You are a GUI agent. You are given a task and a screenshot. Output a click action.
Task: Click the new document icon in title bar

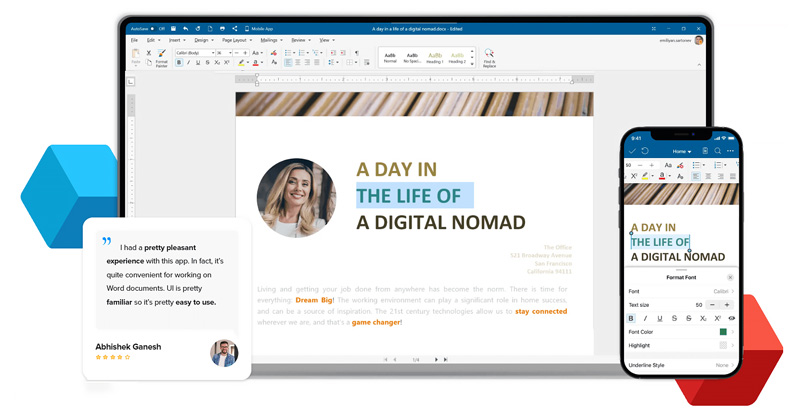[210, 29]
